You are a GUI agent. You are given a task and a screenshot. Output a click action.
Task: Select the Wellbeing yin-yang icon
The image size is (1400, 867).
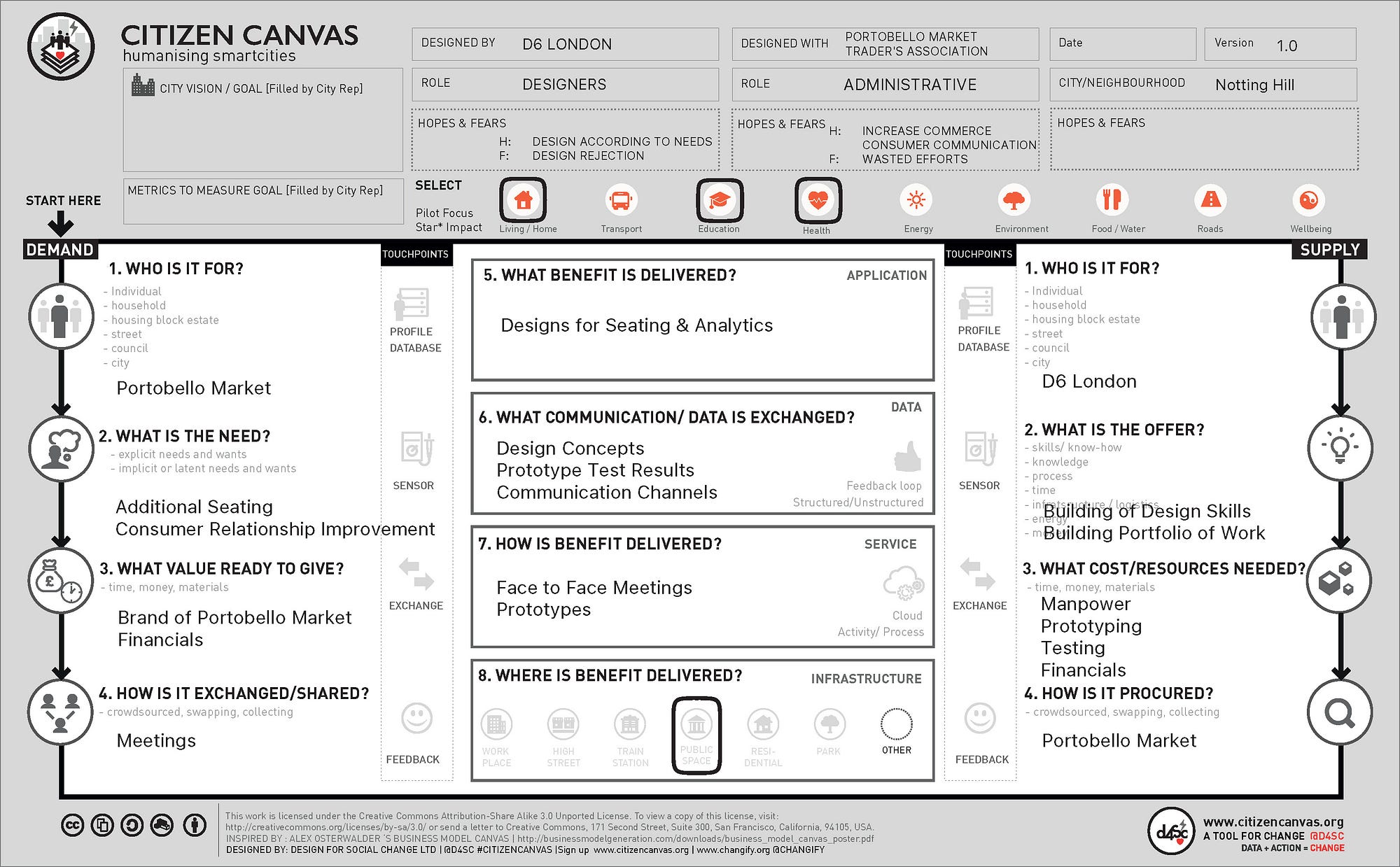pyautogui.click(x=1309, y=200)
